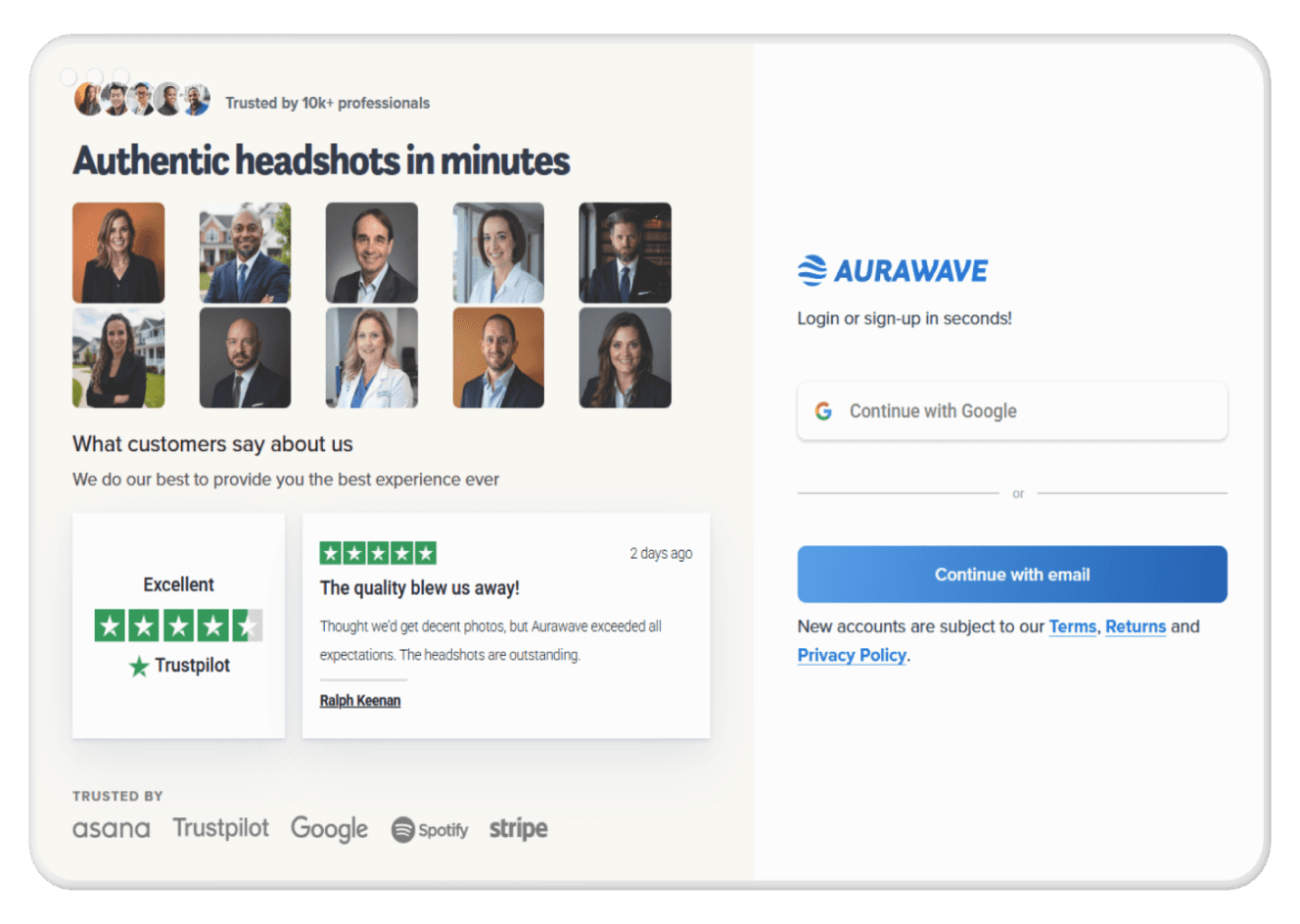Click the Excellent rating stars in Trustpilot card
Screen dimensions: 1300x924
pyautogui.click(x=178, y=625)
